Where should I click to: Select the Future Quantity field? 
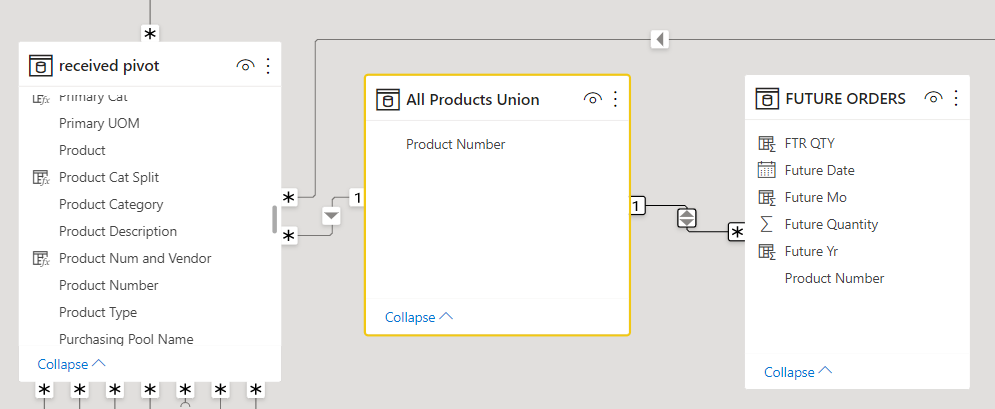pyautogui.click(x=831, y=224)
